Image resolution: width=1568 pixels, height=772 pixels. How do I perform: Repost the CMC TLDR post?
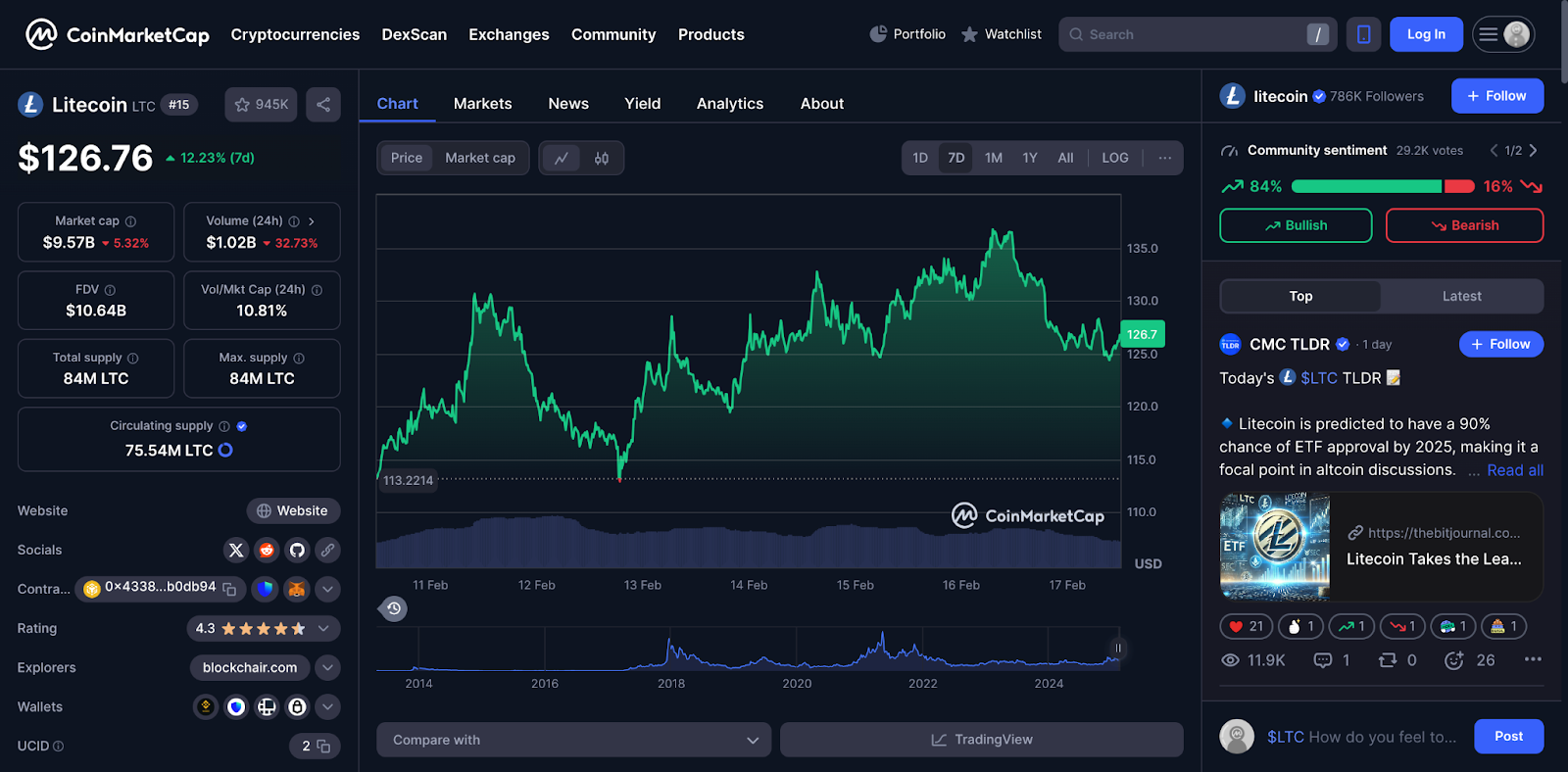pyautogui.click(x=1388, y=660)
